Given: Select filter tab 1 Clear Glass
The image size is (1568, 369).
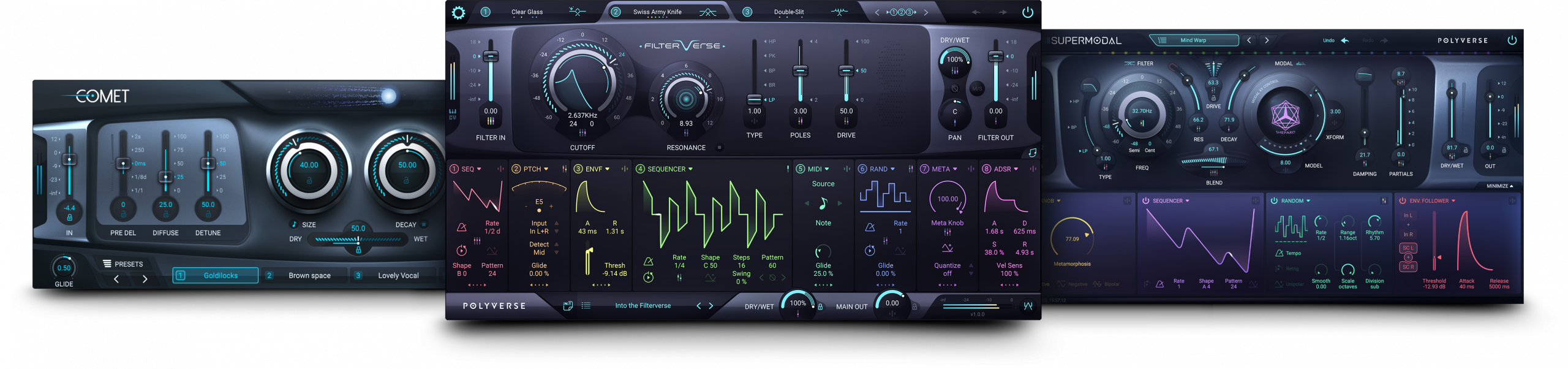Looking at the screenshot, I should [535, 12].
